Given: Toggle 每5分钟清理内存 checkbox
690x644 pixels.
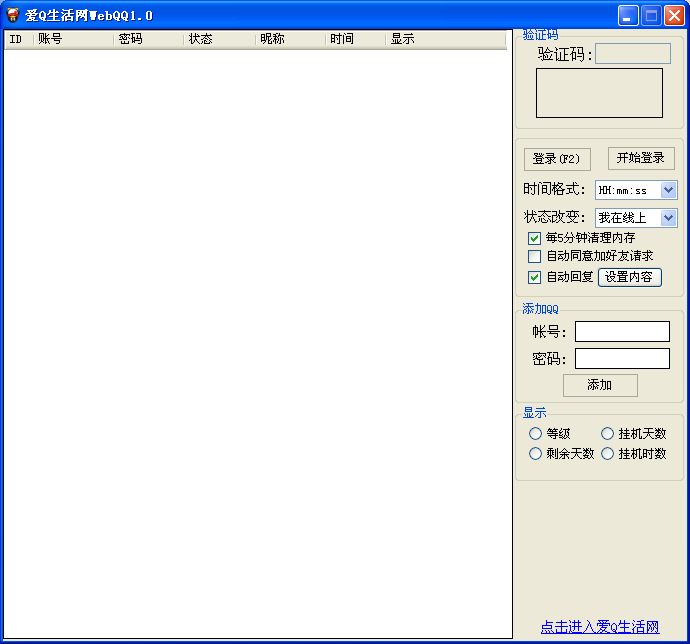Looking at the screenshot, I should point(534,238).
